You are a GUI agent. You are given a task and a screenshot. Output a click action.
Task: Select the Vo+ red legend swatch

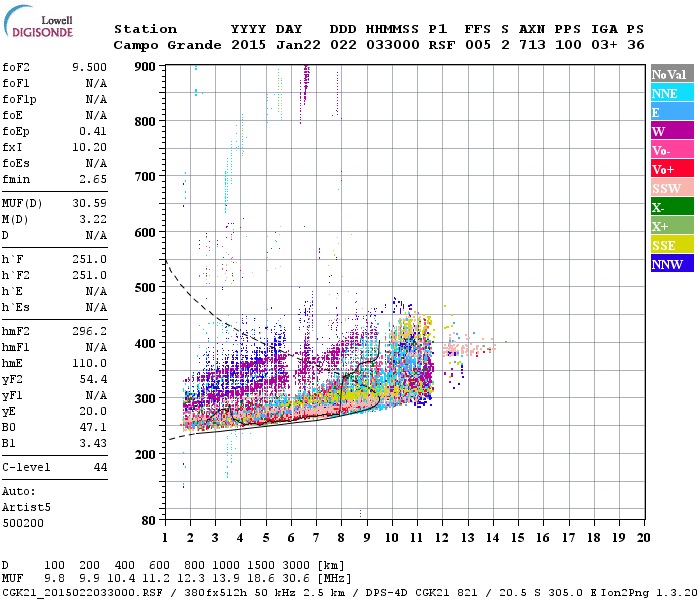(x=672, y=169)
